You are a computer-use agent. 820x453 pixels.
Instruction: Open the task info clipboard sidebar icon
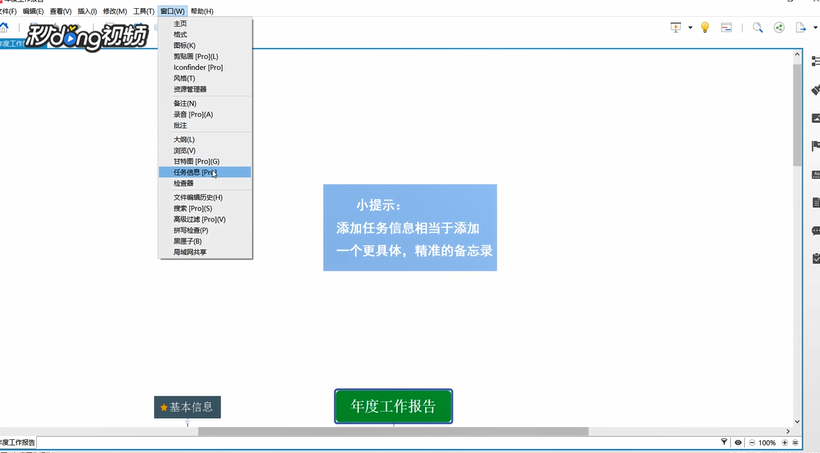pos(816,258)
